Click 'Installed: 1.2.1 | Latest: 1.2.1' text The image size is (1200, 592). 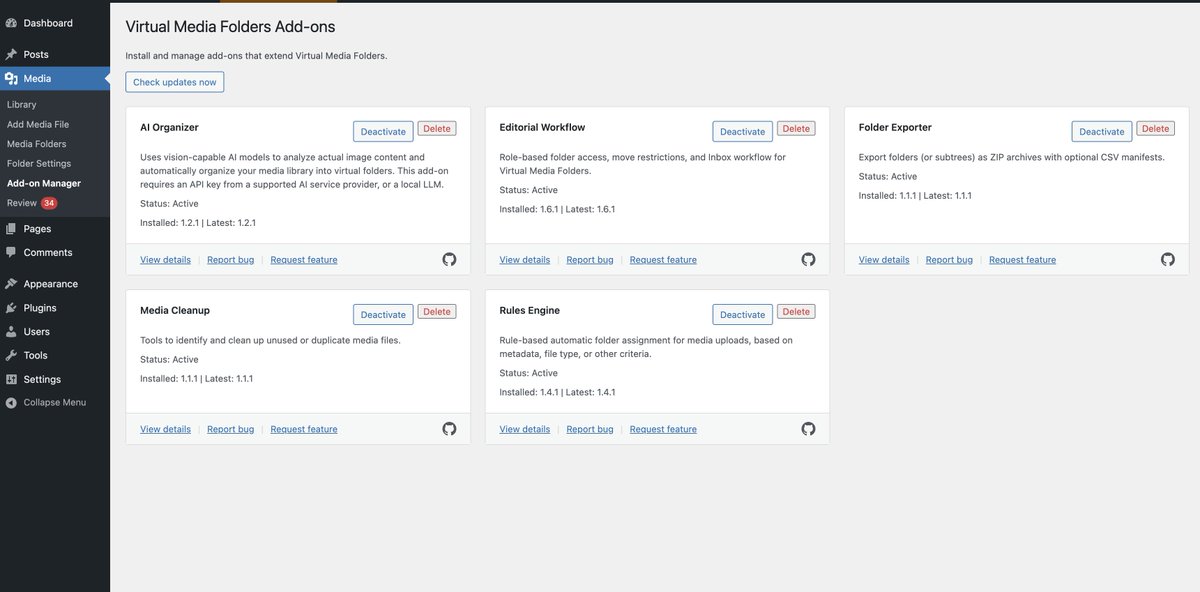[x=198, y=223]
